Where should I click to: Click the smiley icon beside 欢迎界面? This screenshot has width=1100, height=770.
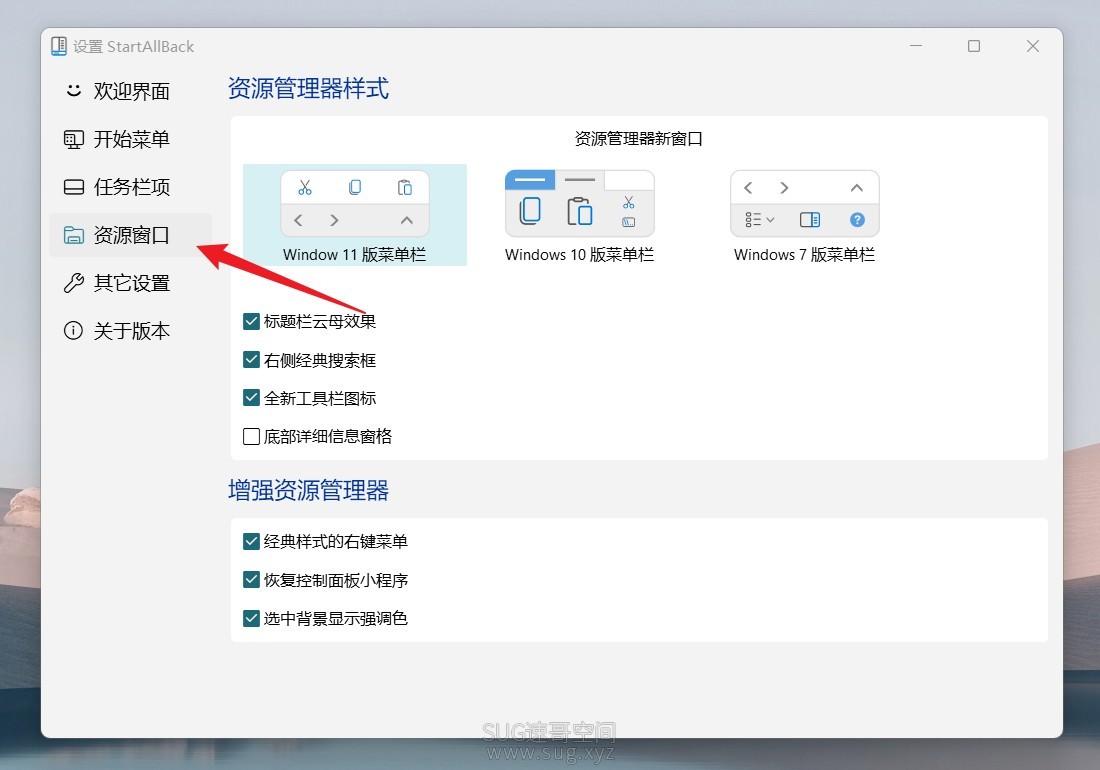point(74,90)
